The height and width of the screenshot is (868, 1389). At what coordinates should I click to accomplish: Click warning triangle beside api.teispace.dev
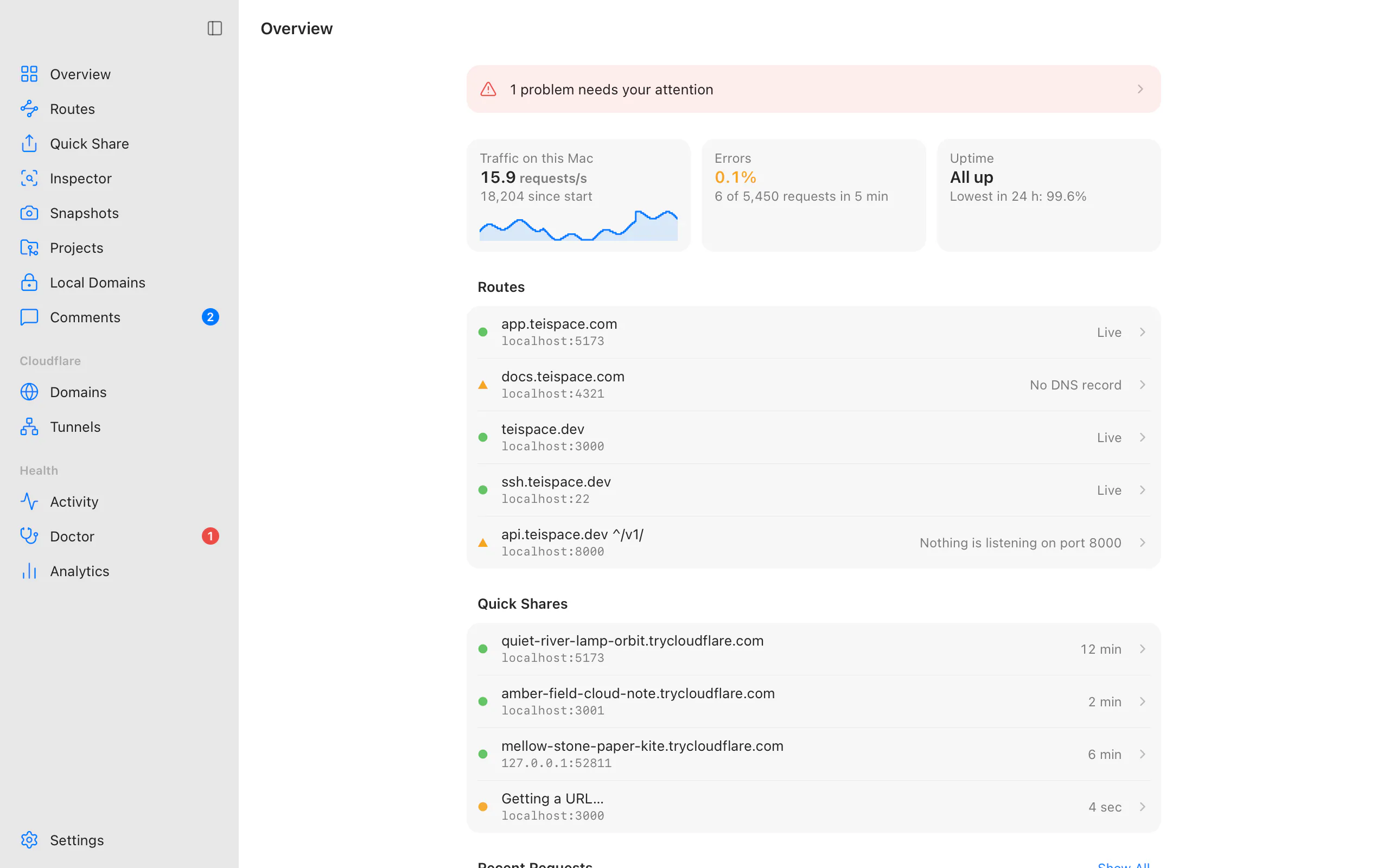(483, 543)
